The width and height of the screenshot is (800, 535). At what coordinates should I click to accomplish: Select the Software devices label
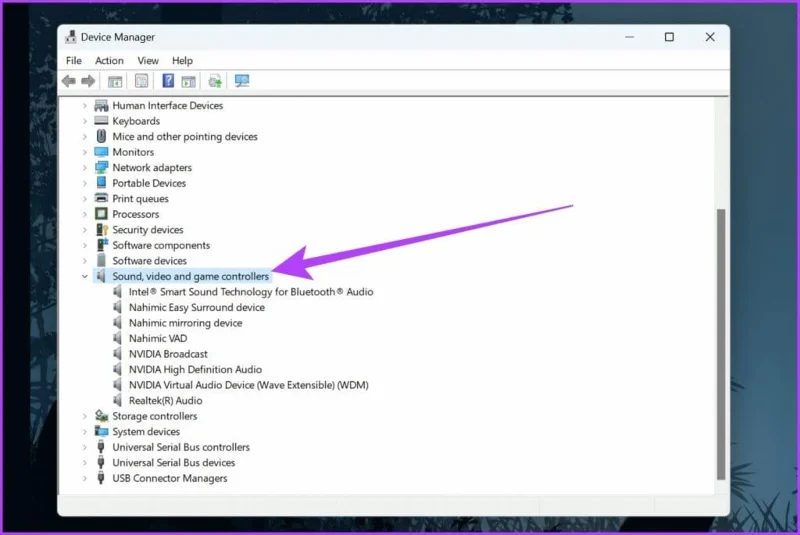click(149, 261)
